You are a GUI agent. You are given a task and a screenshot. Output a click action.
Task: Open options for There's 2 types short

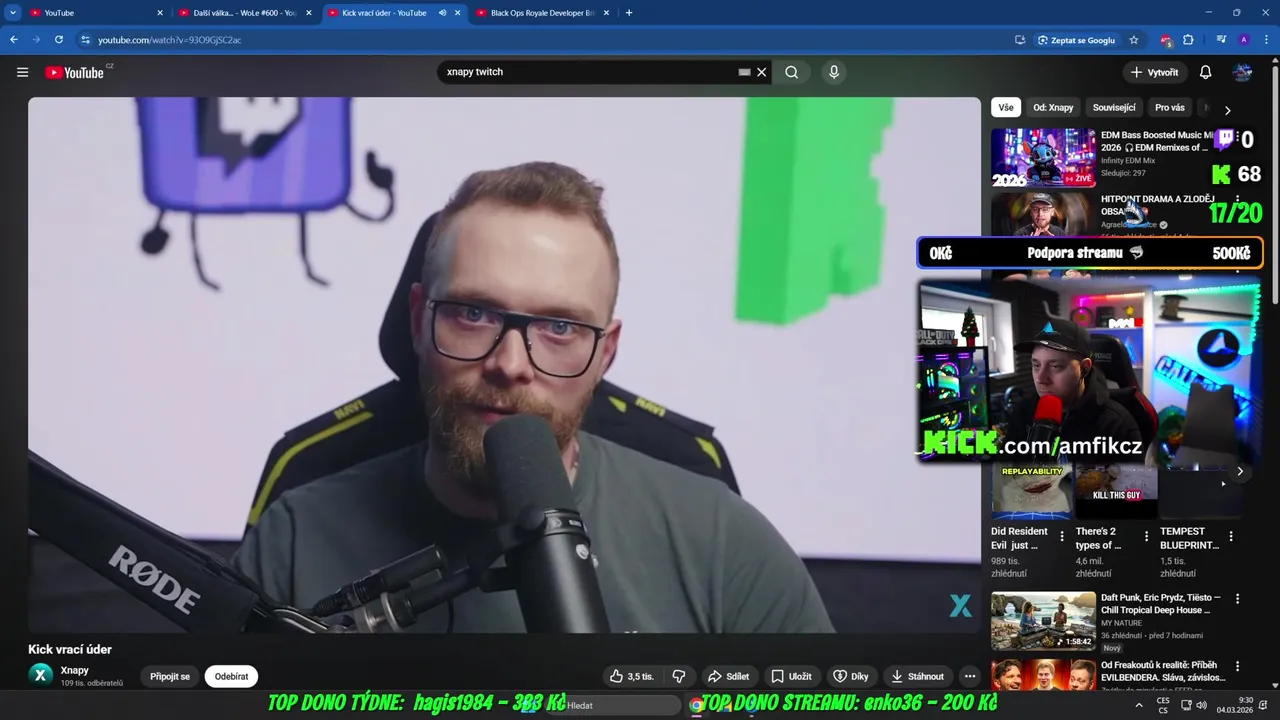[x=1146, y=537]
